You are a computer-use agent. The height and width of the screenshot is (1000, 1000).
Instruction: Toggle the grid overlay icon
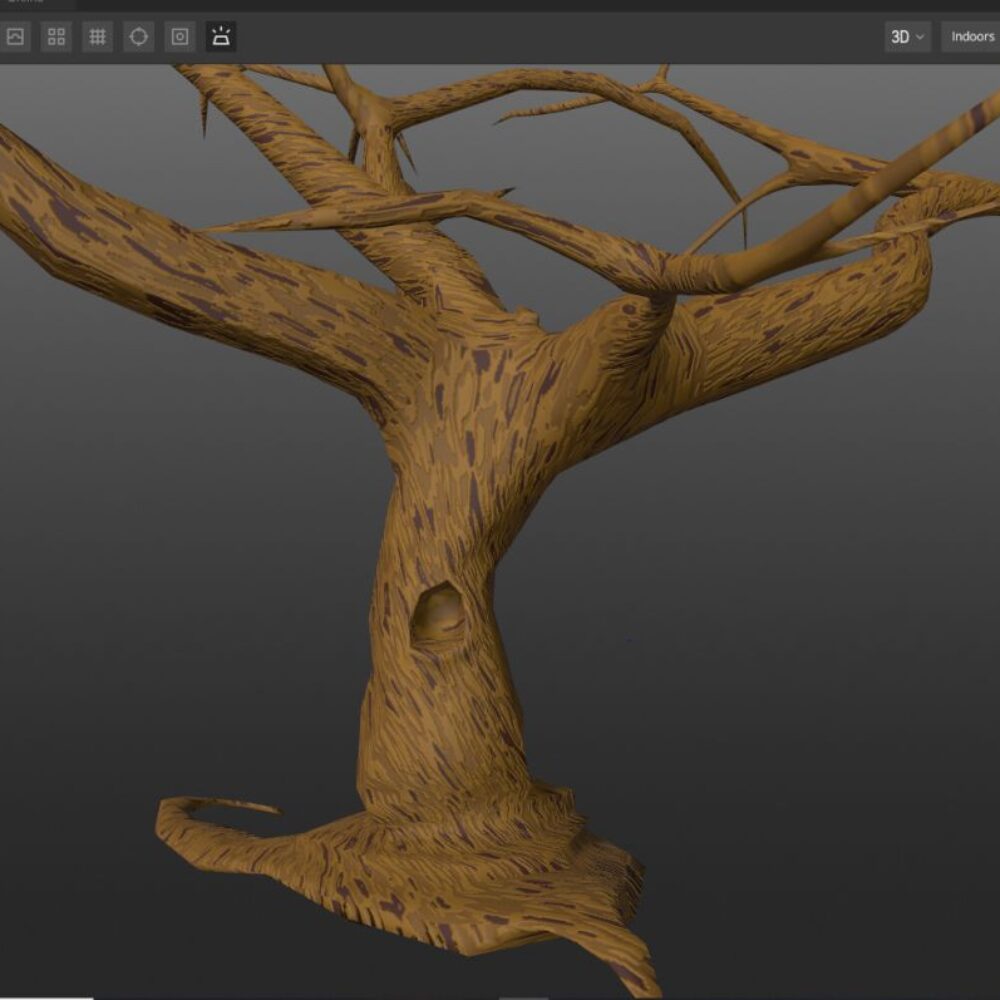tap(97, 37)
